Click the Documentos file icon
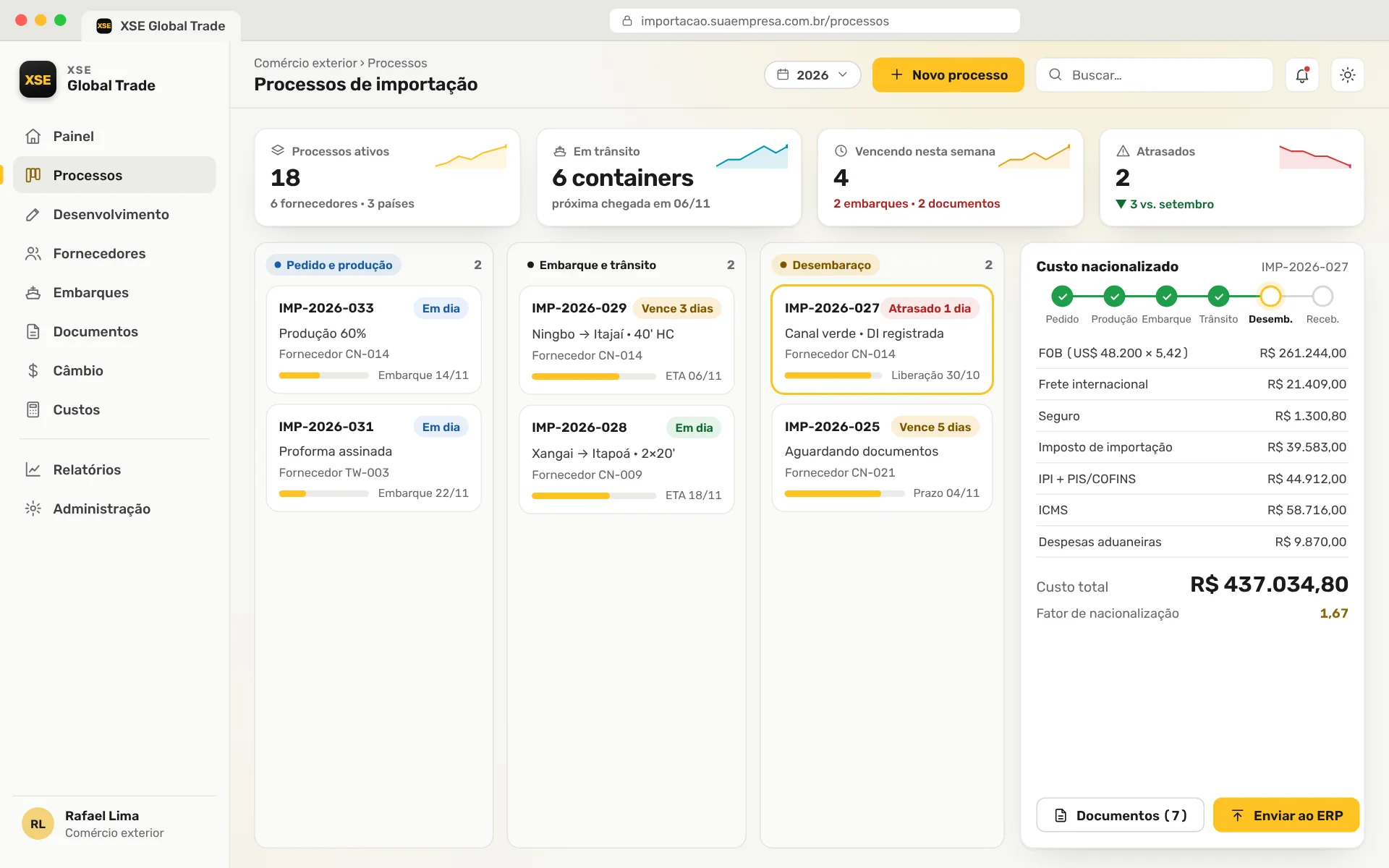 coord(33,331)
